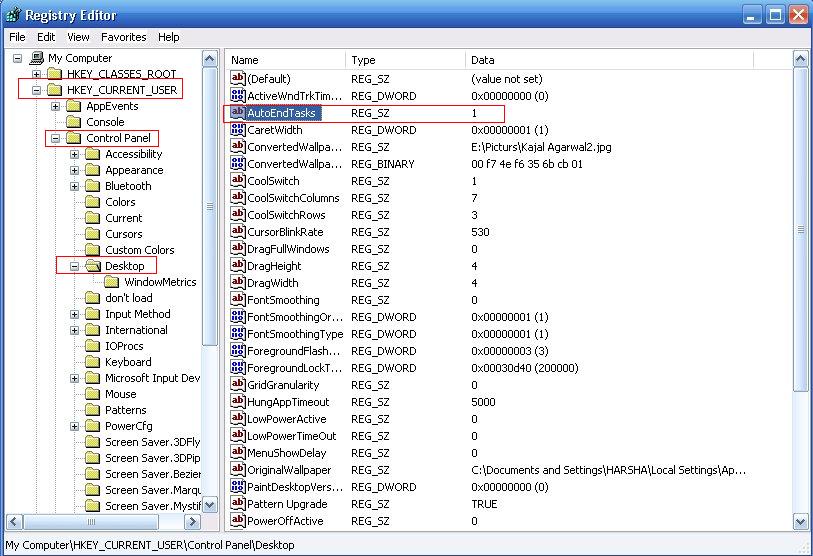Image resolution: width=813 pixels, height=556 pixels.
Task: Expand the Bluetooth node
Action: coord(75,186)
